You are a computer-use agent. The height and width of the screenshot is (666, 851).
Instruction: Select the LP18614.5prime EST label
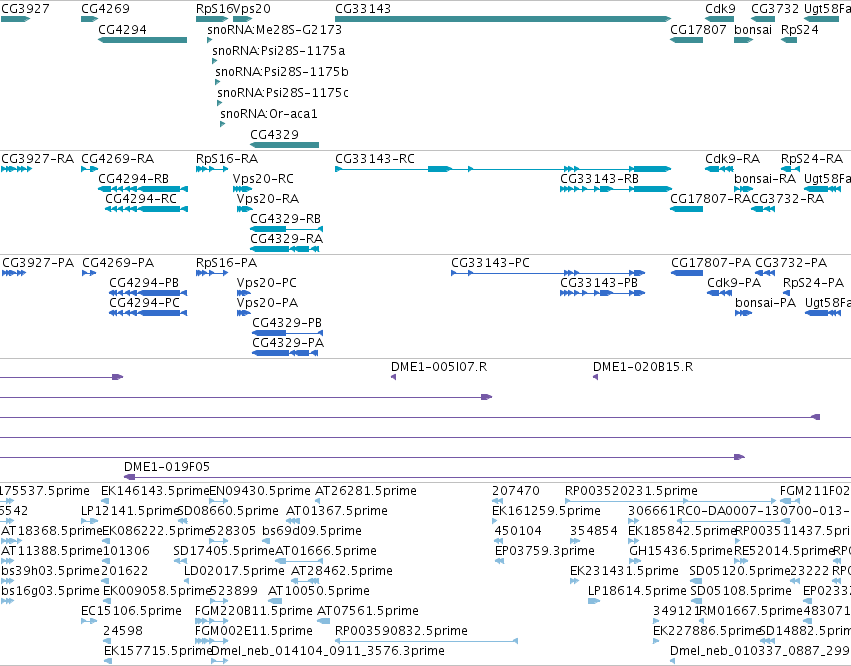click(637, 591)
